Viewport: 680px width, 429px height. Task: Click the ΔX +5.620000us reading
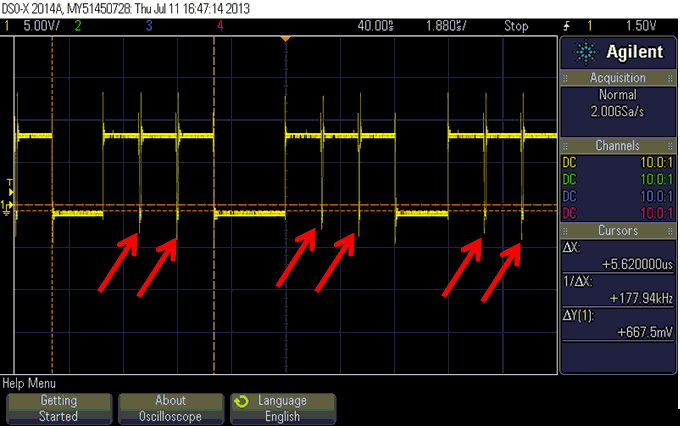click(618, 256)
